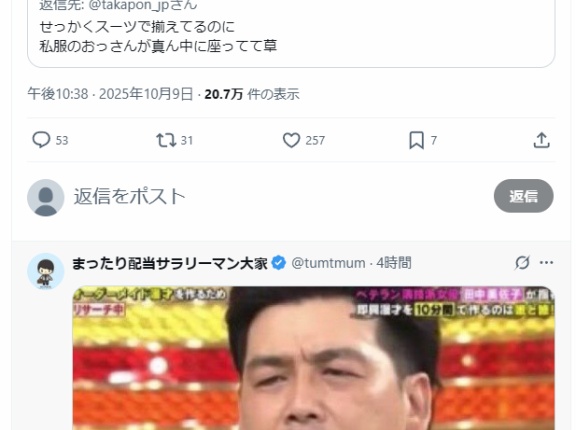576x430 pixels.
Task: Click the 午後10:38 · 2025年10月9日 timestamp
Action: click(x=110, y=94)
